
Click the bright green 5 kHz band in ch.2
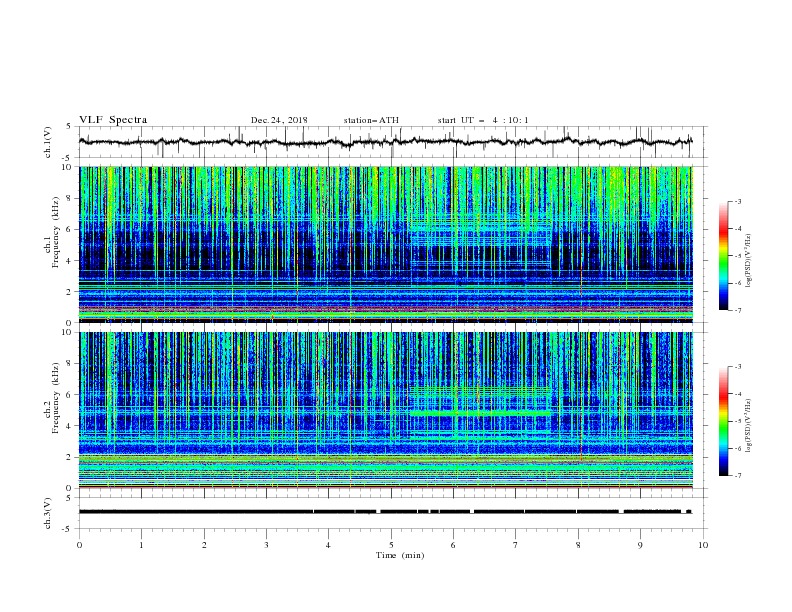pyautogui.click(x=480, y=414)
